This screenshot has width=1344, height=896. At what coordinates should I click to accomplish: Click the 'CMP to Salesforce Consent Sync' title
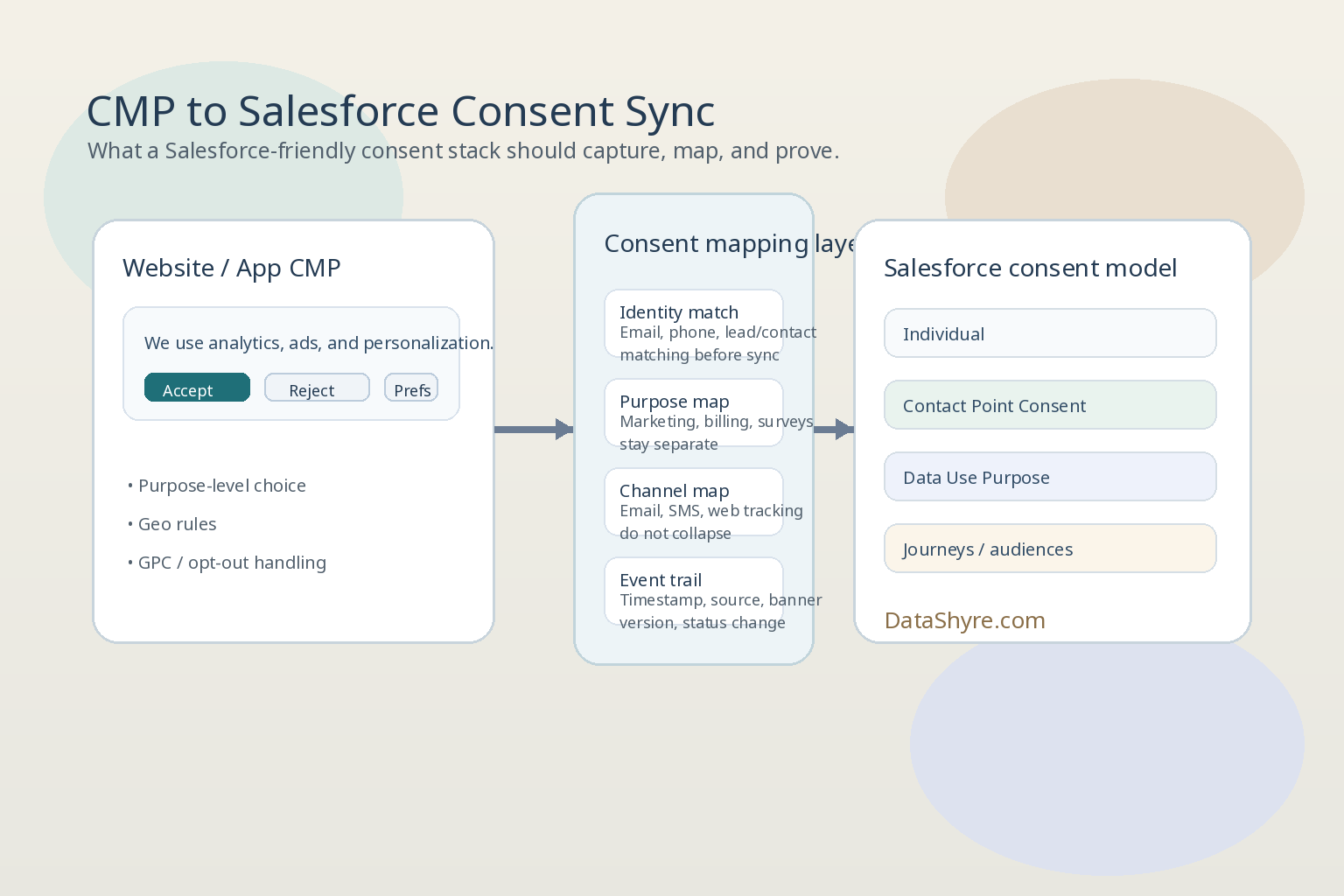[x=401, y=111]
